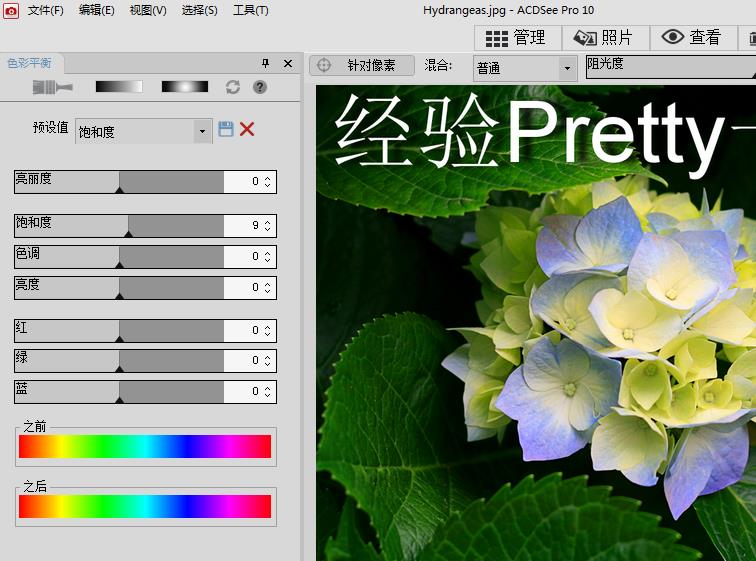Click the ACDSee camera app icon
This screenshot has height=561, width=756.
coord(11,10)
